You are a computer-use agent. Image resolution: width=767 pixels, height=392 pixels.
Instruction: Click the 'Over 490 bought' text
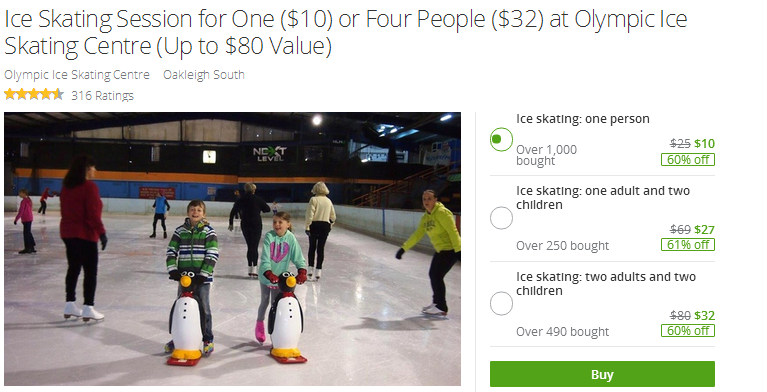point(563,331)
